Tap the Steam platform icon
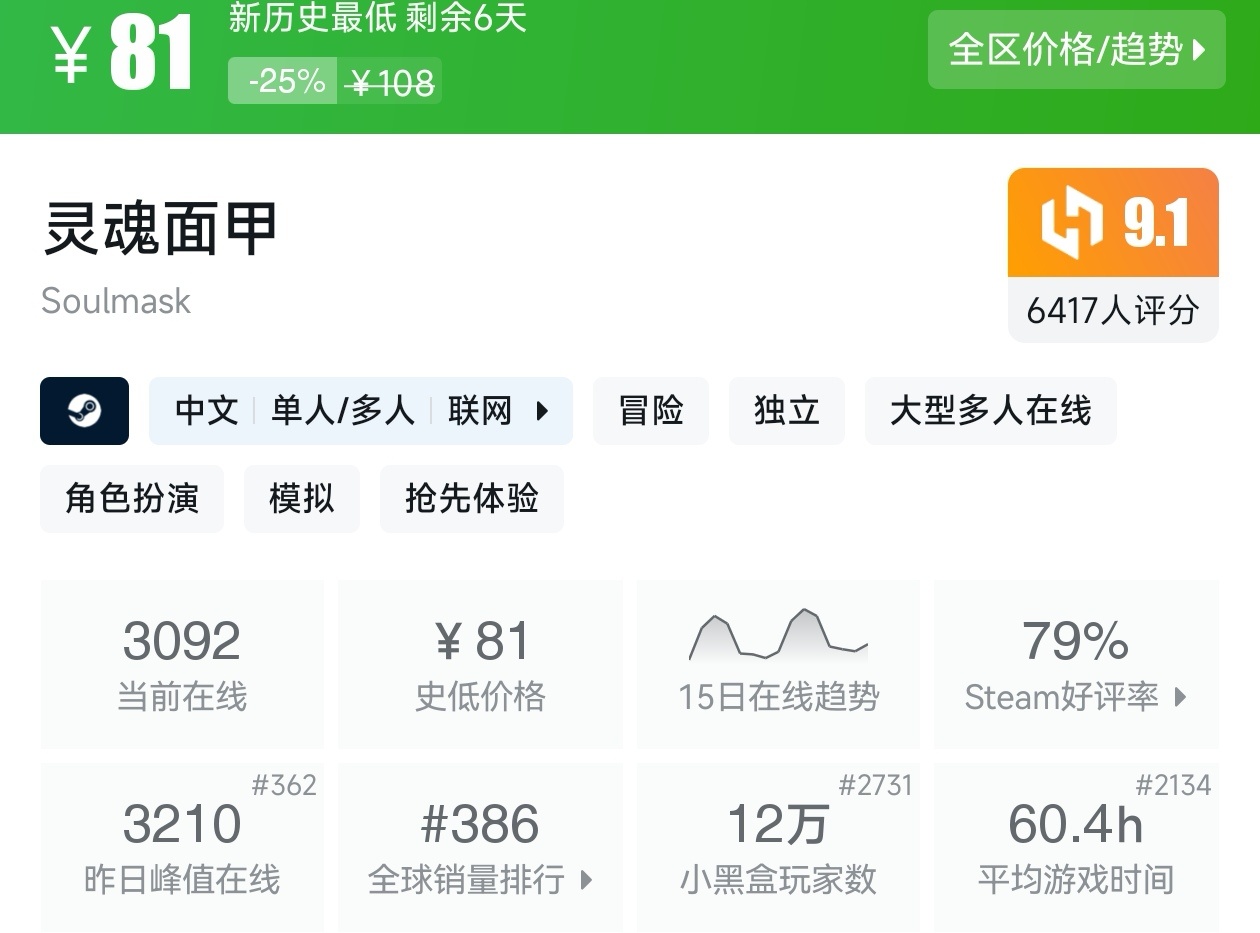Screen dimensions: 1260x933 click(84, 411)
